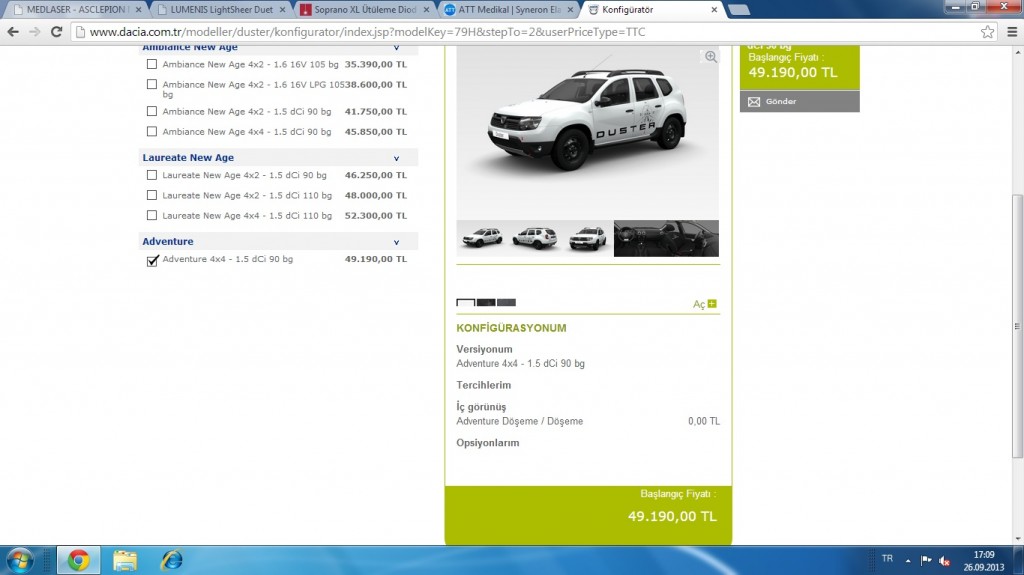Open the Windows Start menu
The image size is (1024, 575).
(21, 559)
